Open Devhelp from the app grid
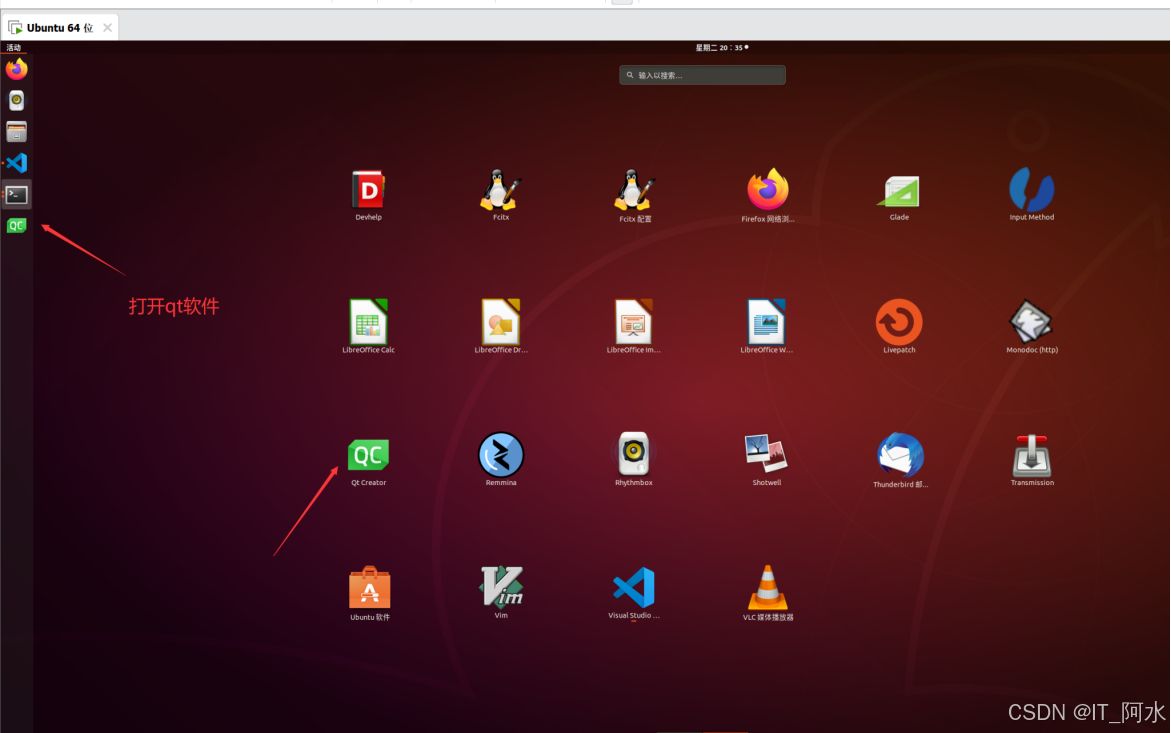Screen dimensions: 1171x733 (x=368, y=190)
